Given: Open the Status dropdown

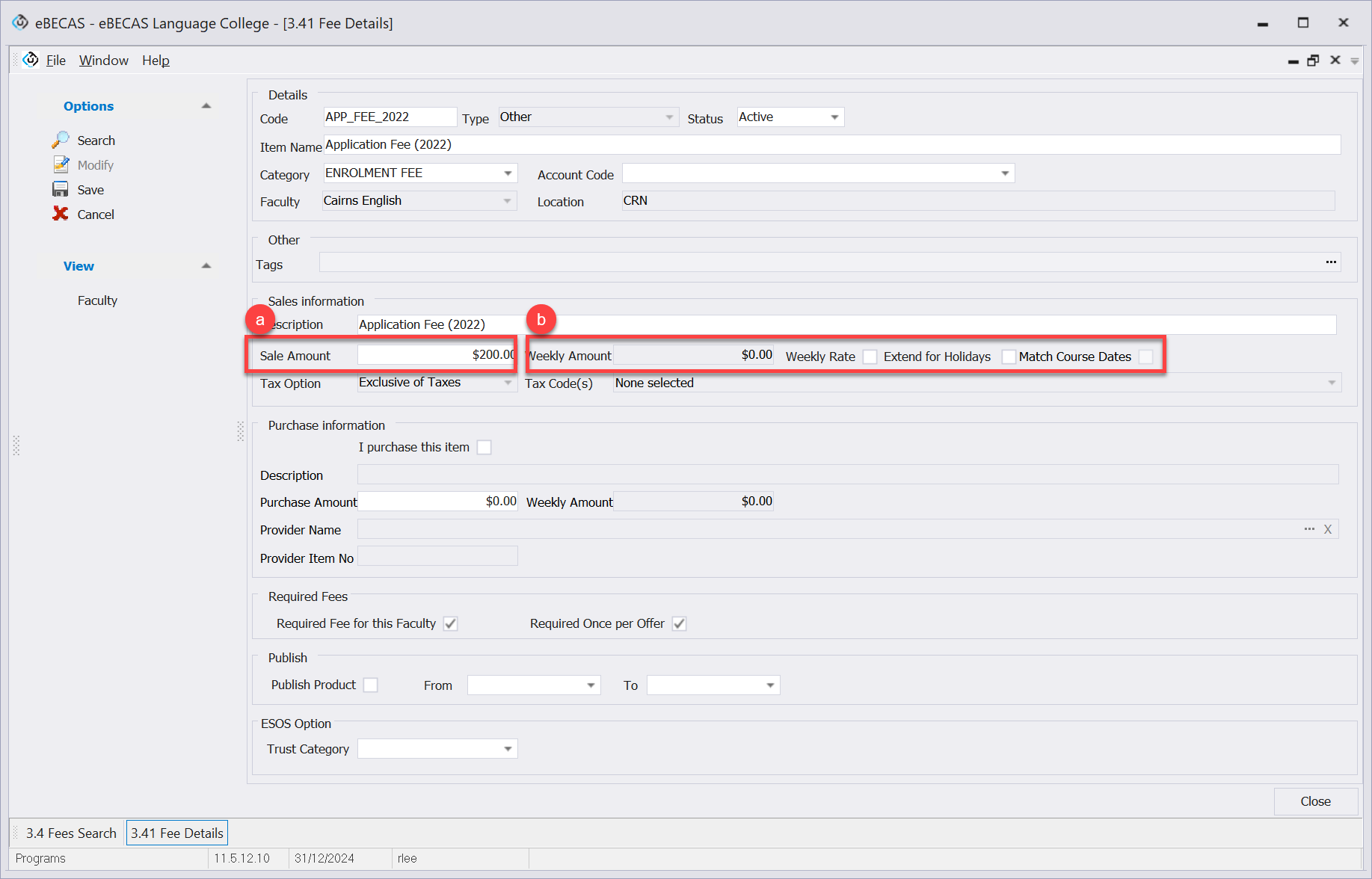Looking at the screenshot, I should coord(834,117).
